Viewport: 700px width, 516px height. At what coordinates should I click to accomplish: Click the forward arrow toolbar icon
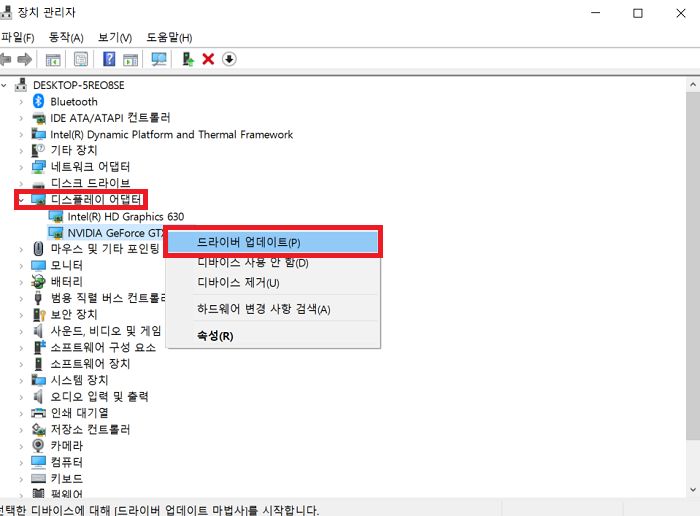tap(25, 59)
